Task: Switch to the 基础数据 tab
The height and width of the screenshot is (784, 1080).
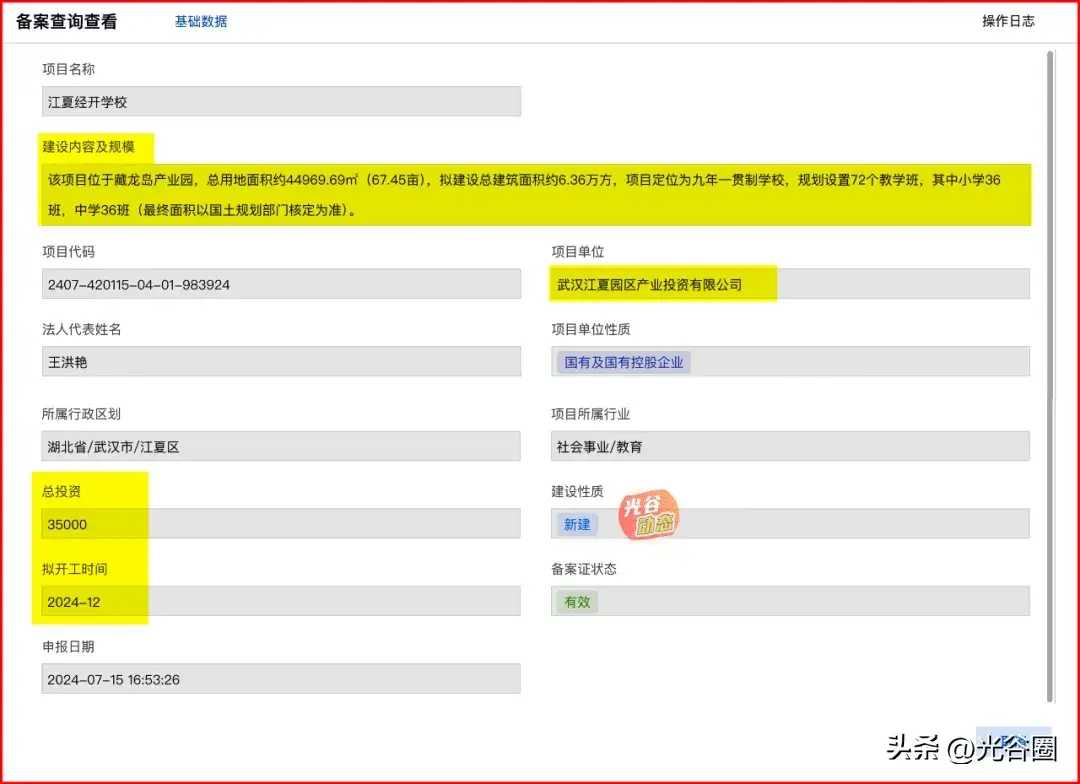Action: click(x=201, y=21)
